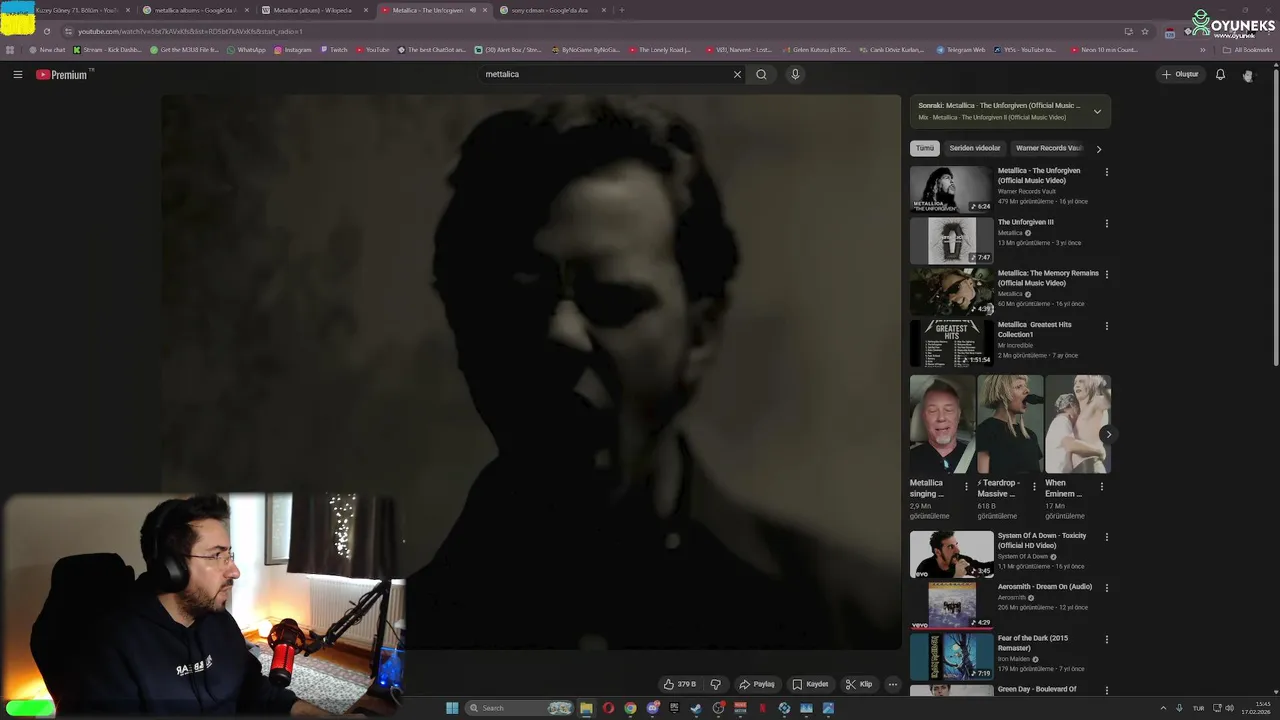Open options for Metallica singing Short
Image resolution: width=1280 pixels, height=720 pixels.
coord(966,487)
